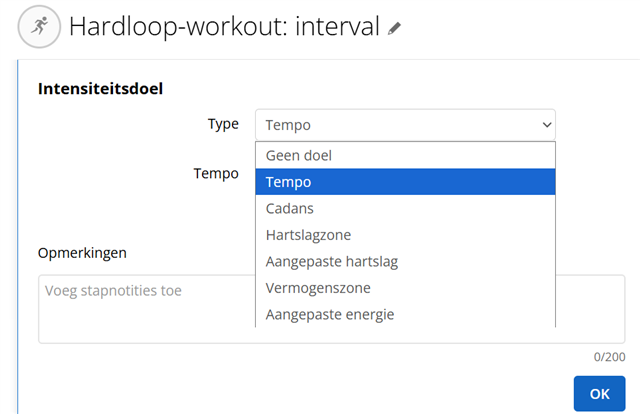Select 'Vermogenszone' target type
This screenshot has width=640, height=414.
click(x=405, y=288)
